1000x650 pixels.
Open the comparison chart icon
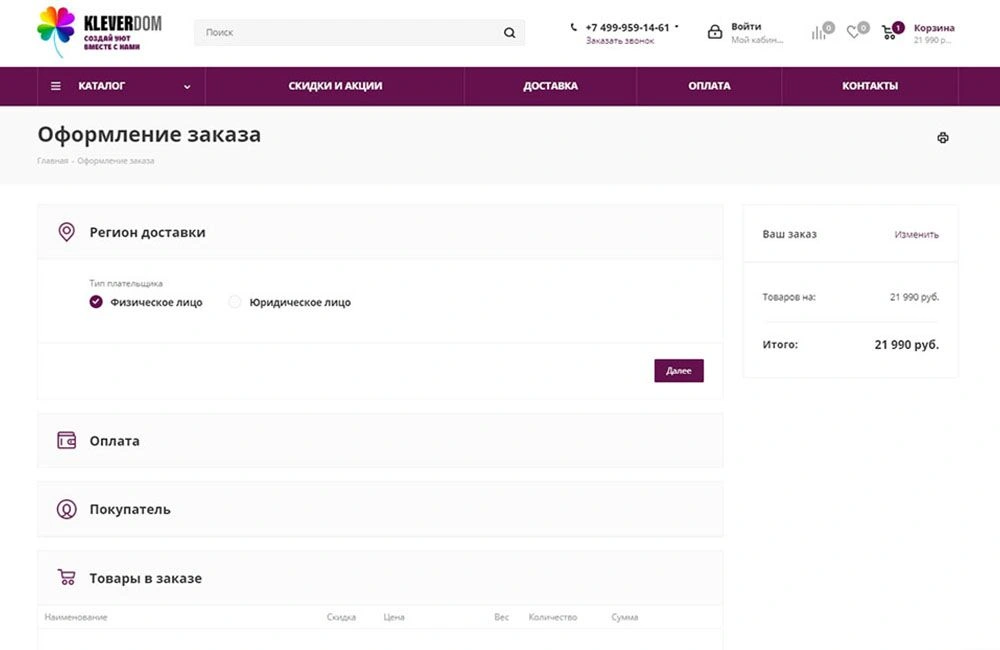pos(819,32)
